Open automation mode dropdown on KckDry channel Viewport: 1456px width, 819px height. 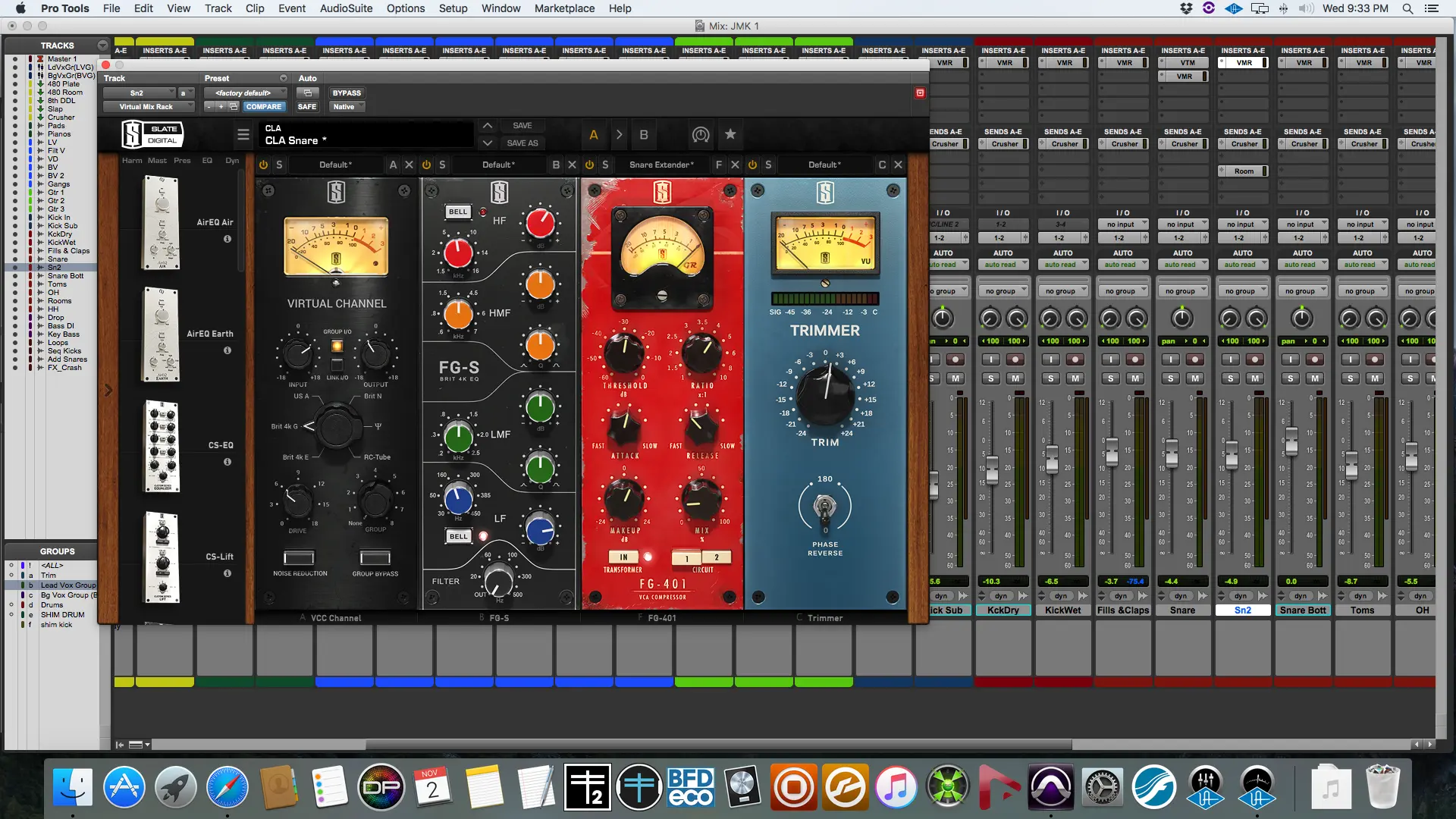pos(1003,265)
